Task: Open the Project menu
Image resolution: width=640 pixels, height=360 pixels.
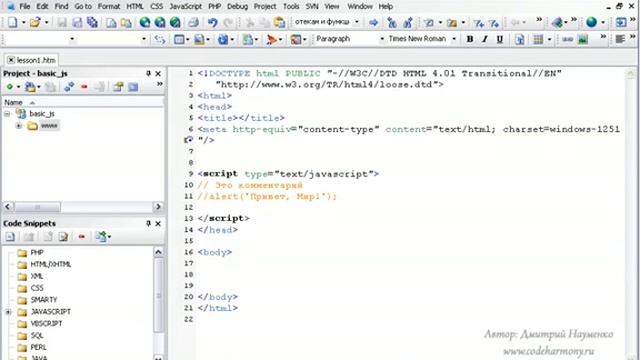Action: (265, 7)
